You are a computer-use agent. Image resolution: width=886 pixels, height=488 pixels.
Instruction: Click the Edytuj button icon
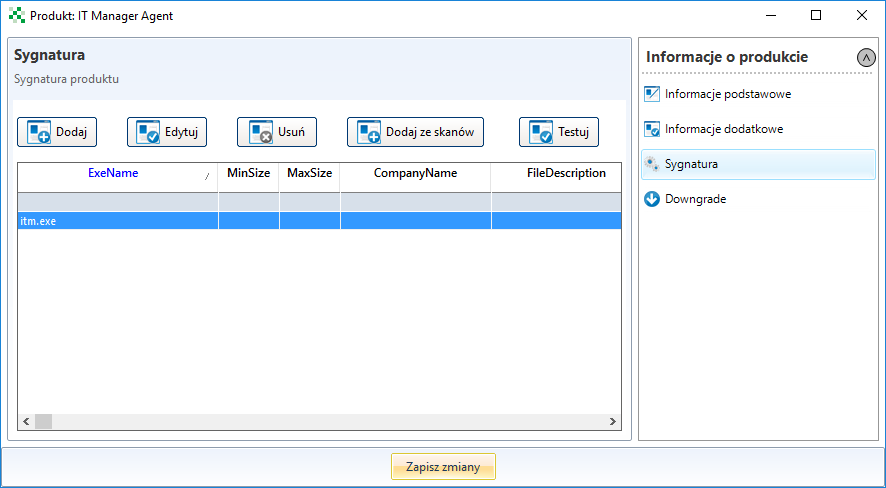(149, 132)
